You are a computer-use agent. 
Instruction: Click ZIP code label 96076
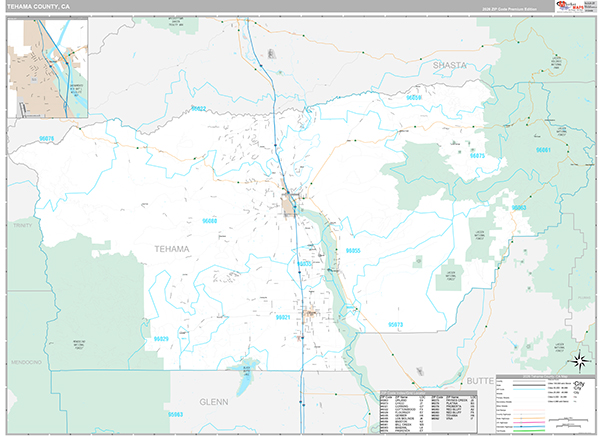point(46,139)
